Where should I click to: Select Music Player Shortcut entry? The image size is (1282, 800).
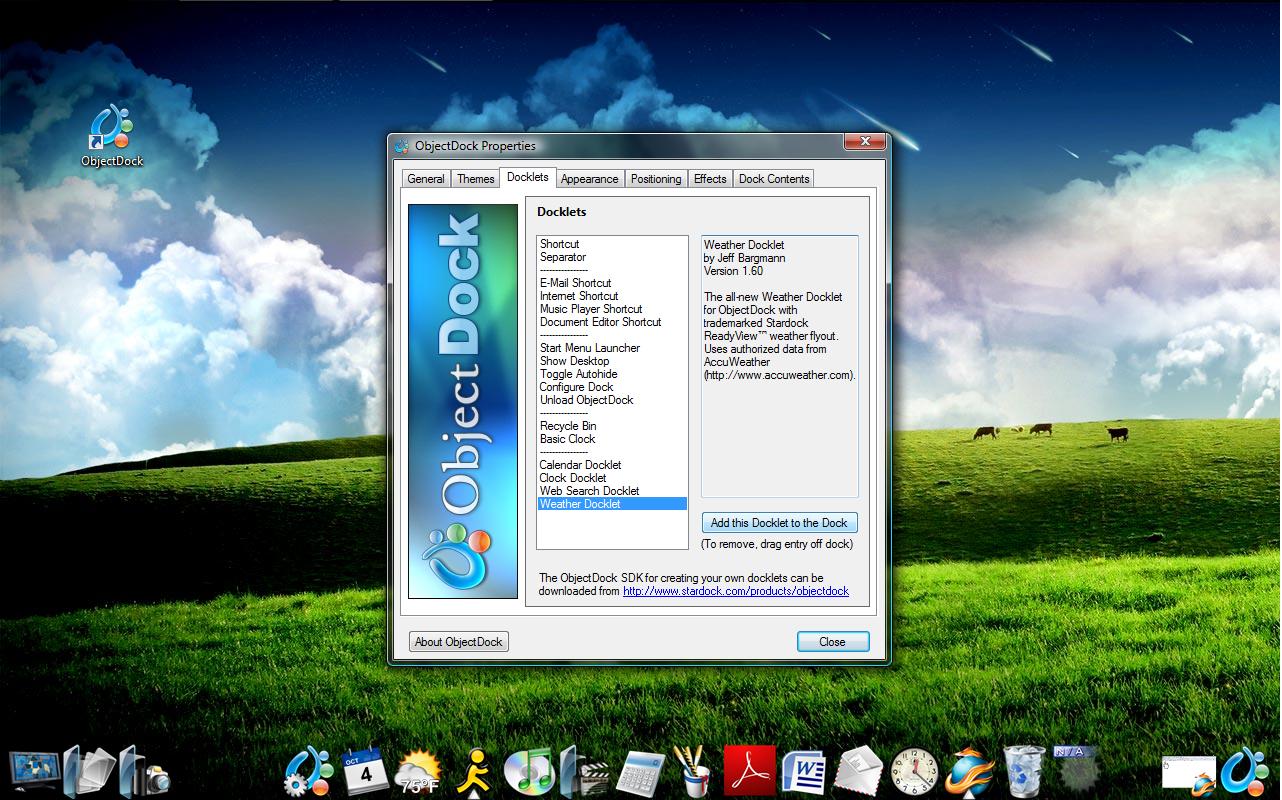[591, 309]
